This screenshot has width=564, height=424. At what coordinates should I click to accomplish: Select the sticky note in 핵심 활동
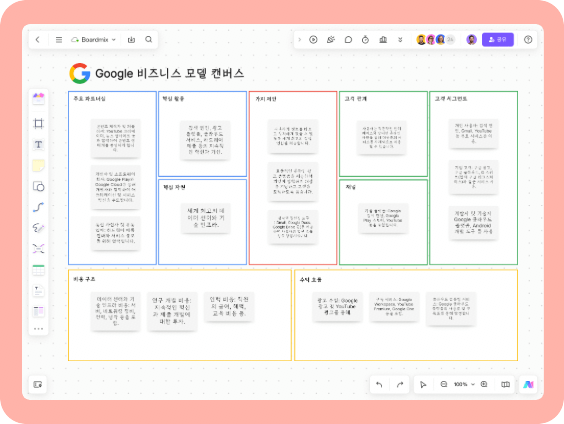click(x=205, y=140)
